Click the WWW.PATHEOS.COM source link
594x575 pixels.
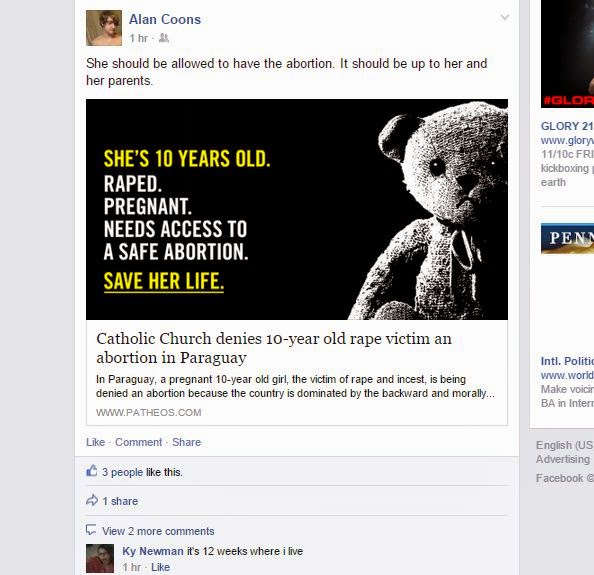coord(148,412)
